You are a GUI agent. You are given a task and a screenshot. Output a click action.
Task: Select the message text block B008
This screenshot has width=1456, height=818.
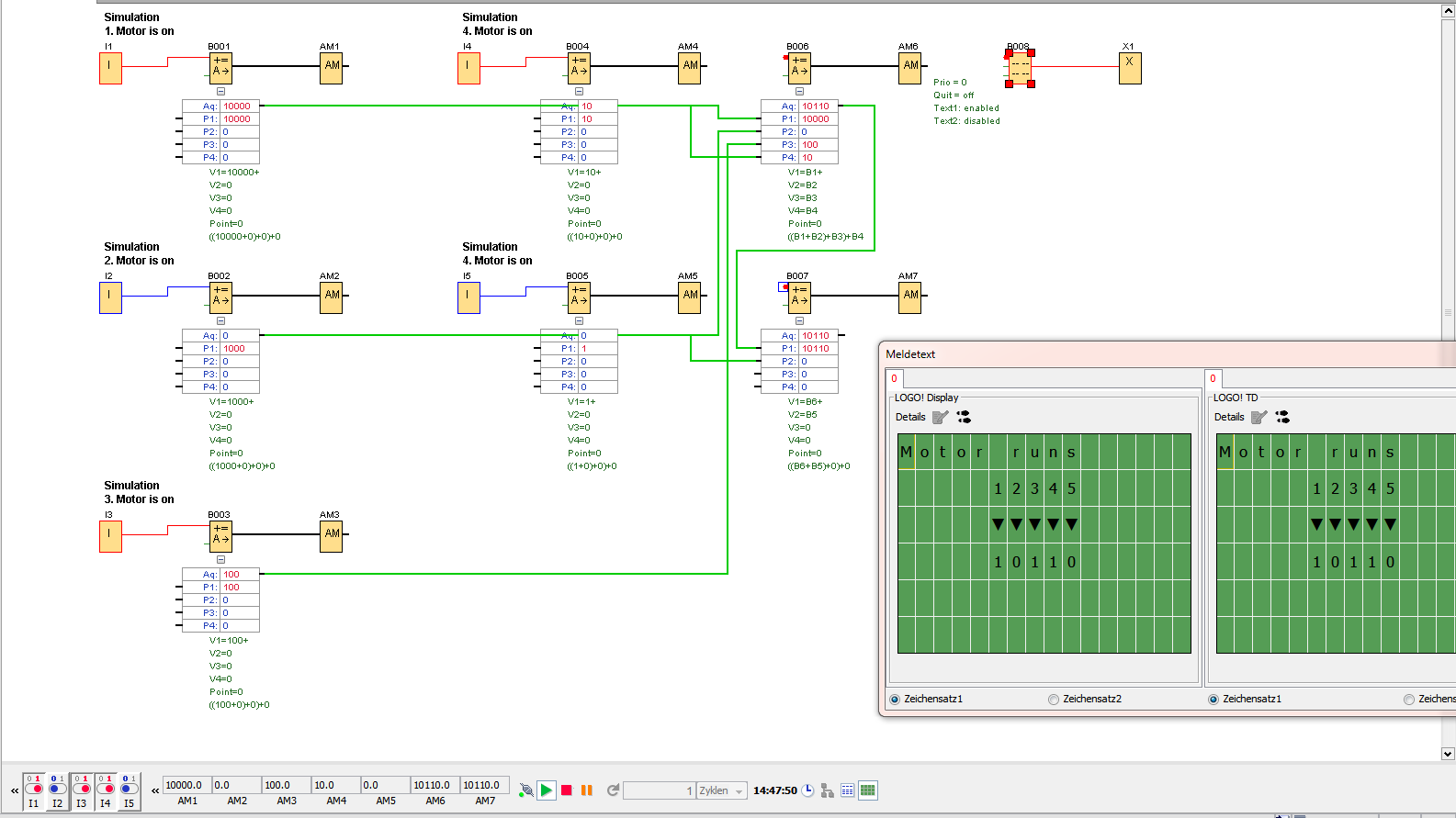coord(1020,68)
